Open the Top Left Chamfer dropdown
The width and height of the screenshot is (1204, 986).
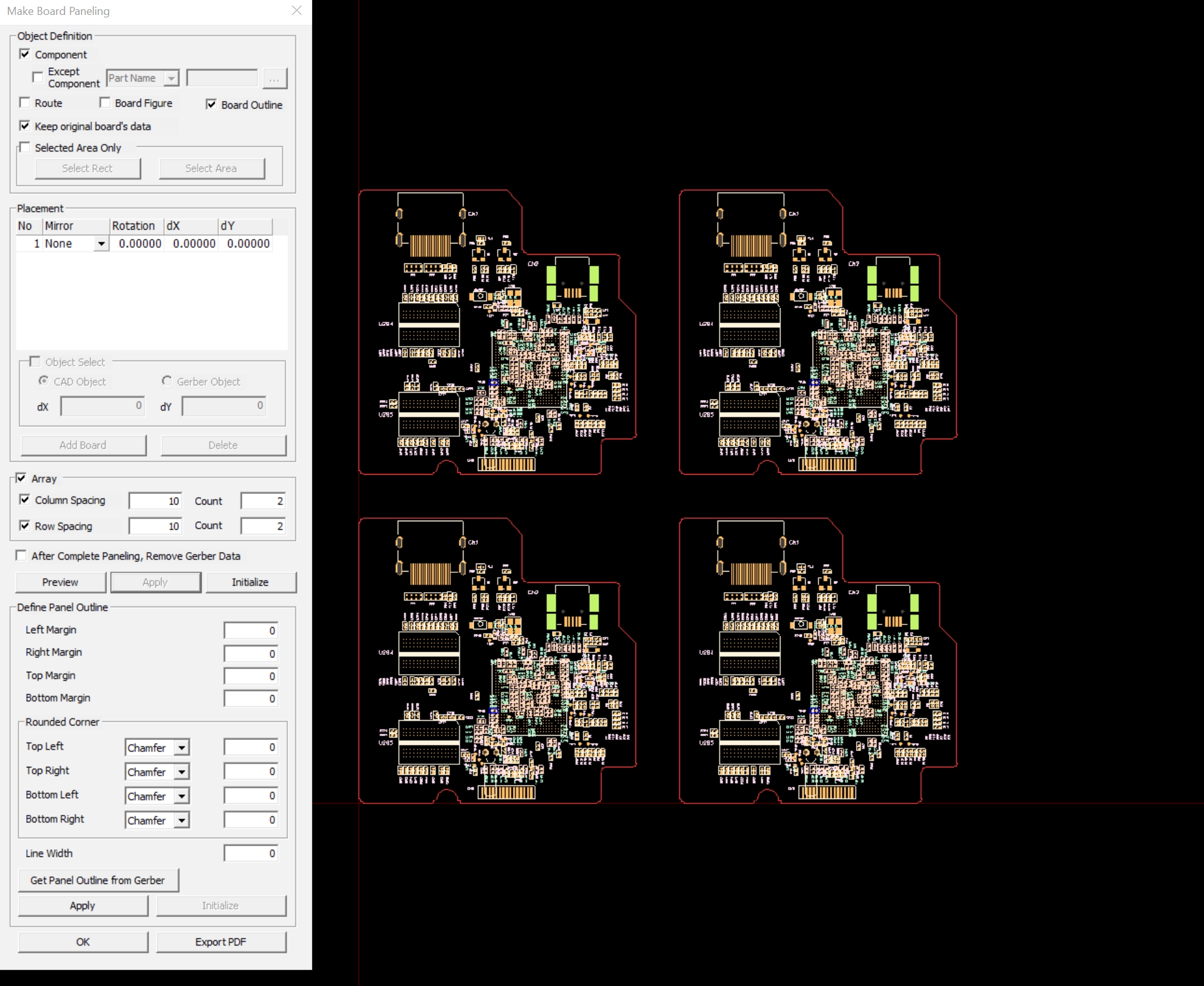pos(181,747)
